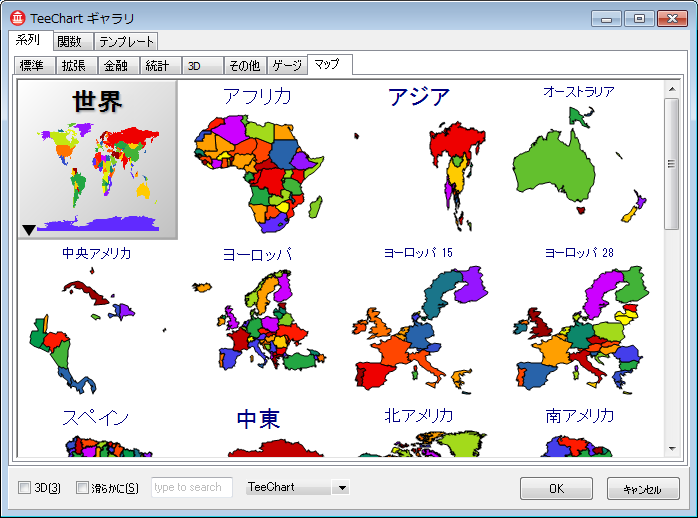Image resolution: width=698 pixels, height=518 pixels.
Task: Focus the type to search field
Action: point(191,487)
